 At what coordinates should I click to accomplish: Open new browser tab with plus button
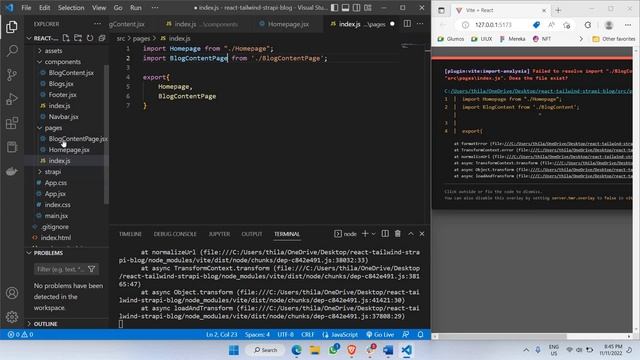coord(558,10)
